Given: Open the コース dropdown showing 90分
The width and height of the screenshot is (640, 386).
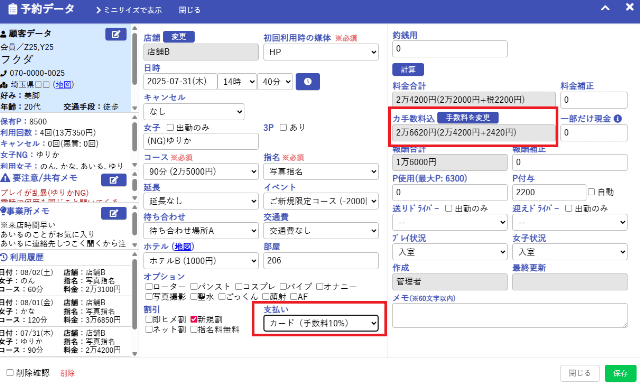Looking at the screenshot, I should 201,171.
